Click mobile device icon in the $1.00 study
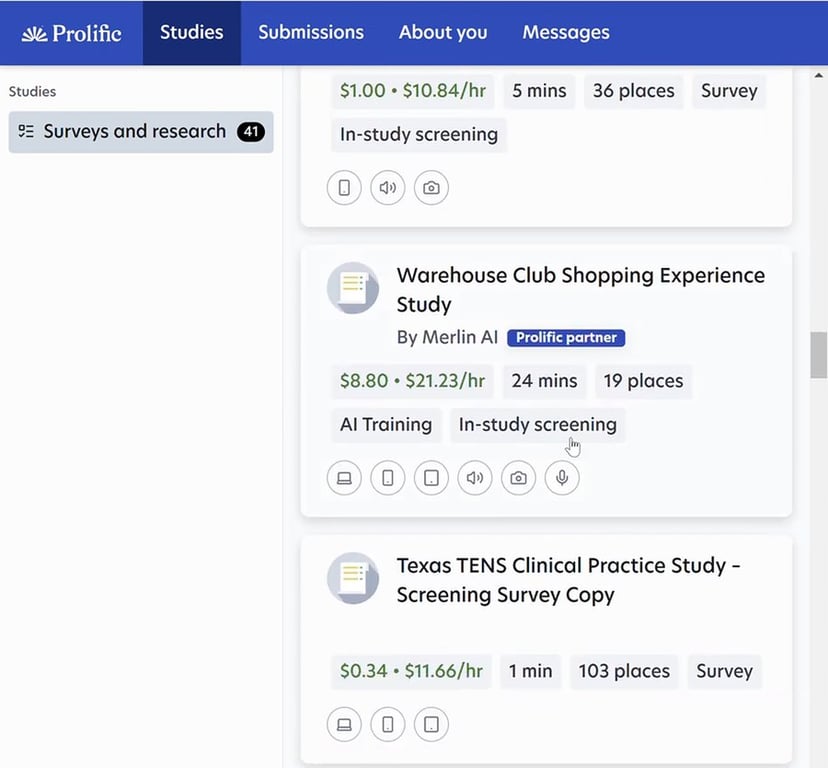828x768 pixels. 344,188
